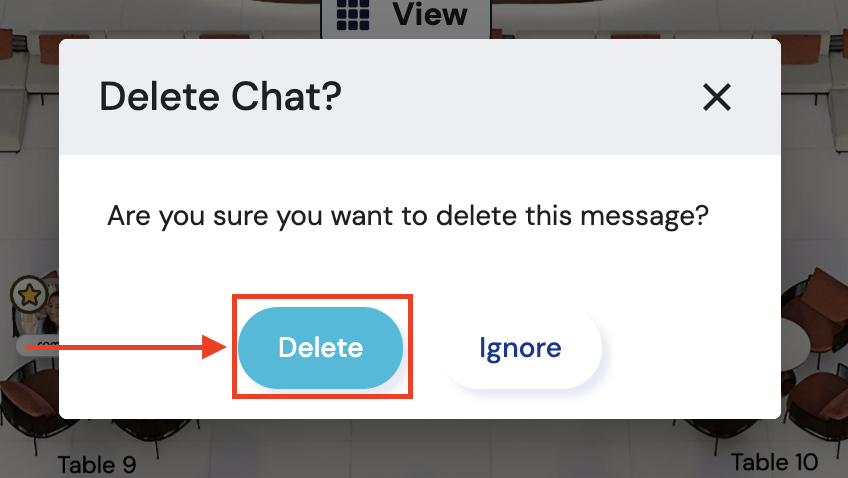Click the "Delete Chat?" dialog title

(x=221, y=97)
